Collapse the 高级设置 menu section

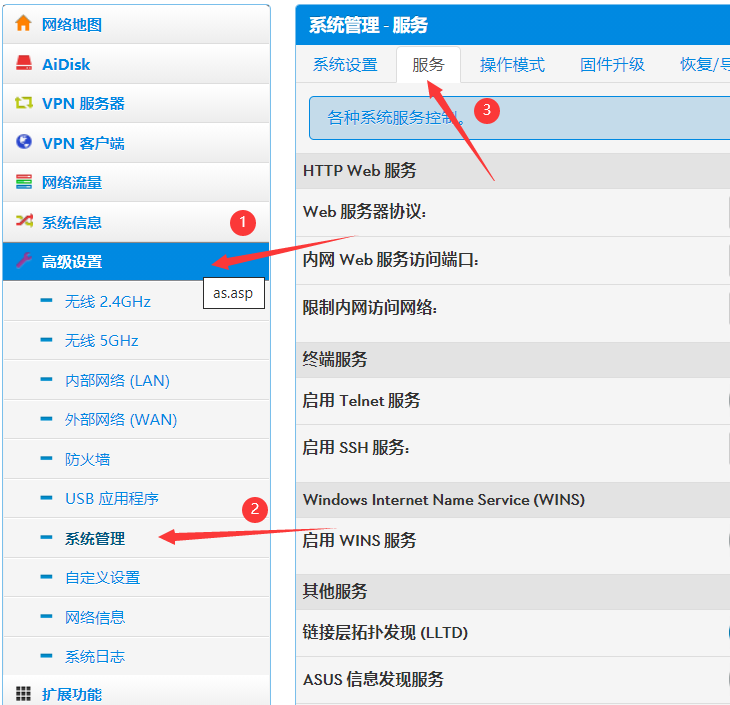coord(136,261)
